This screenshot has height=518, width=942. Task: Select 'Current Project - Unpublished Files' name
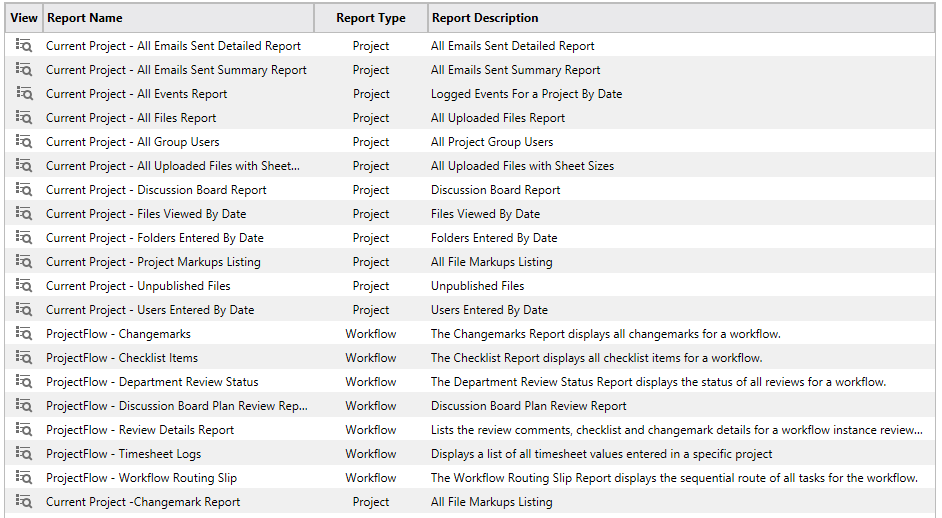(x=138, y=287)
